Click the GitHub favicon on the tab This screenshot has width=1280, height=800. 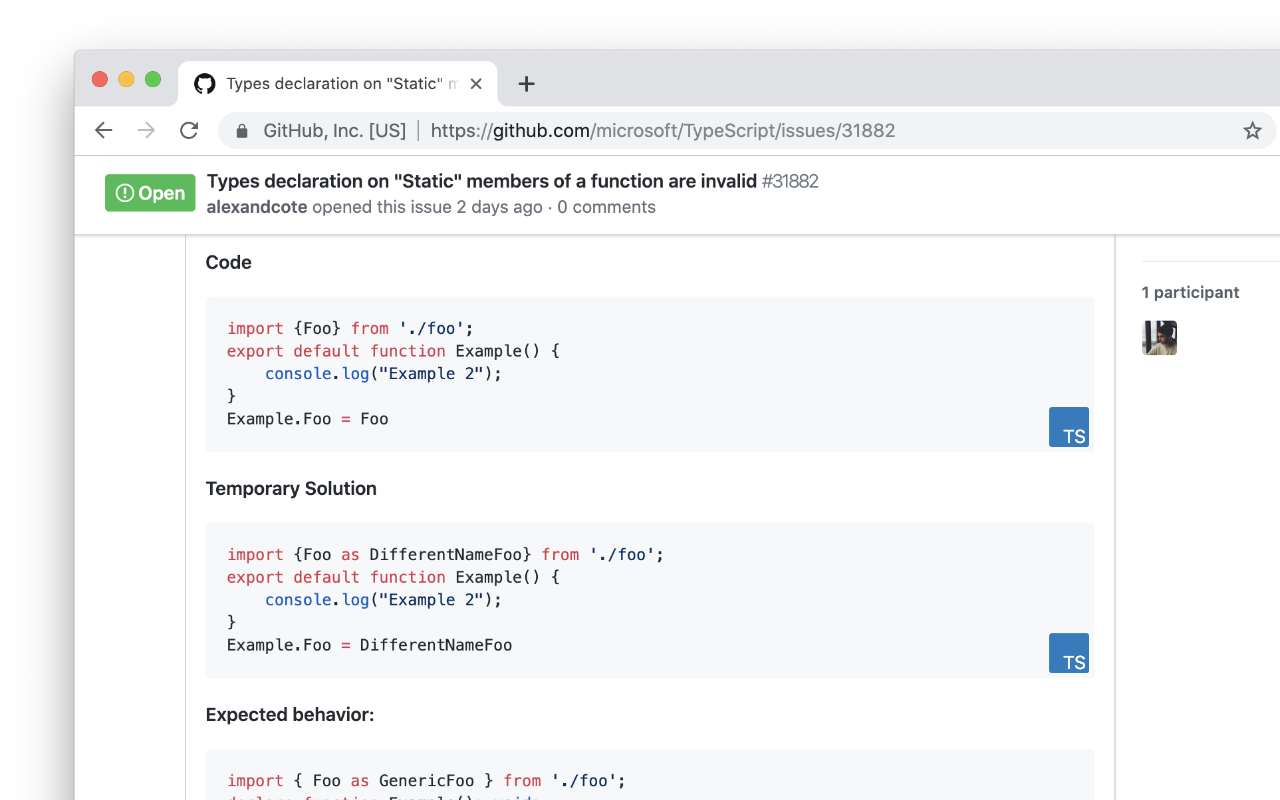coord(205,84)
